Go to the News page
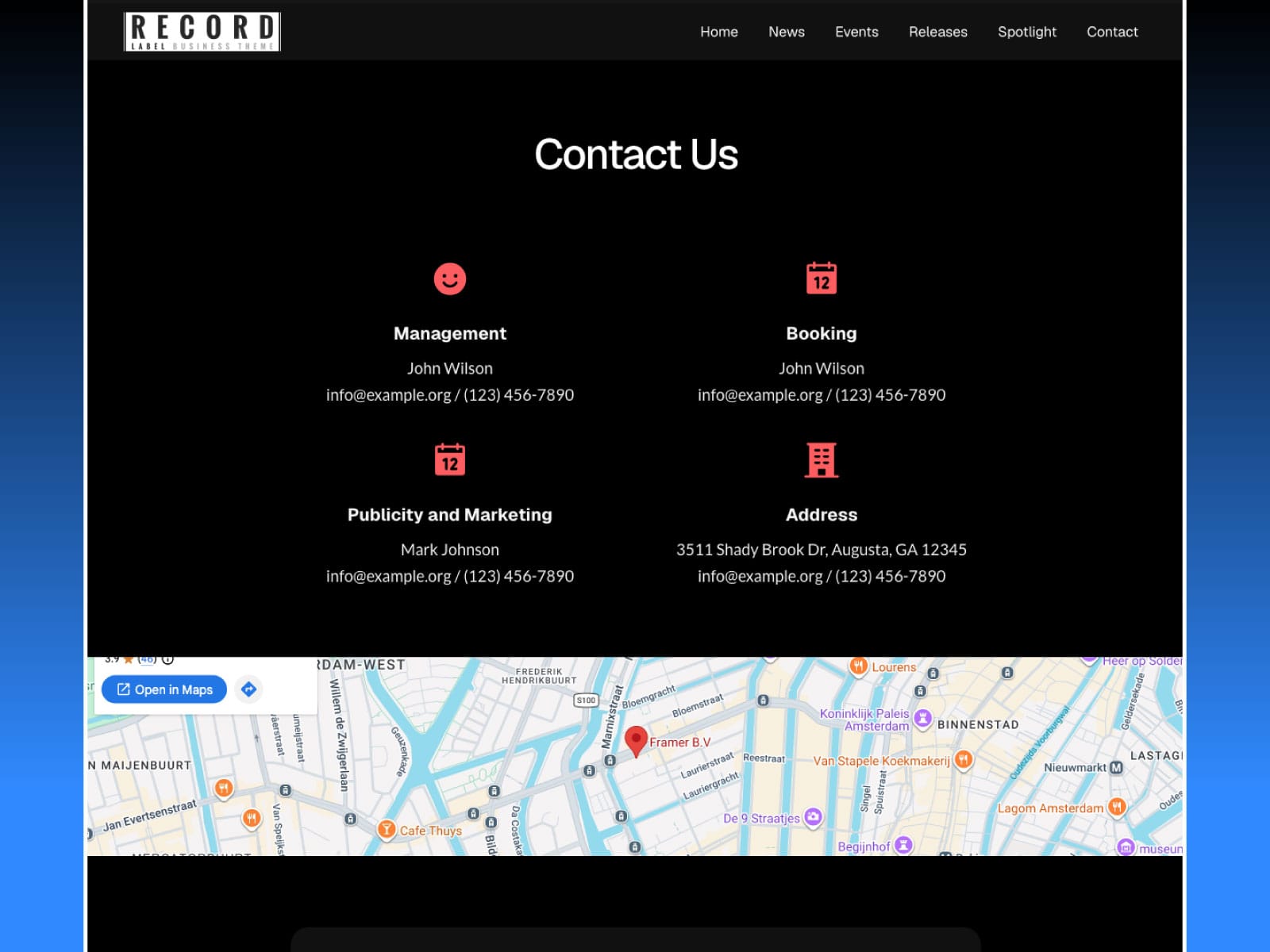 point(787,32)
